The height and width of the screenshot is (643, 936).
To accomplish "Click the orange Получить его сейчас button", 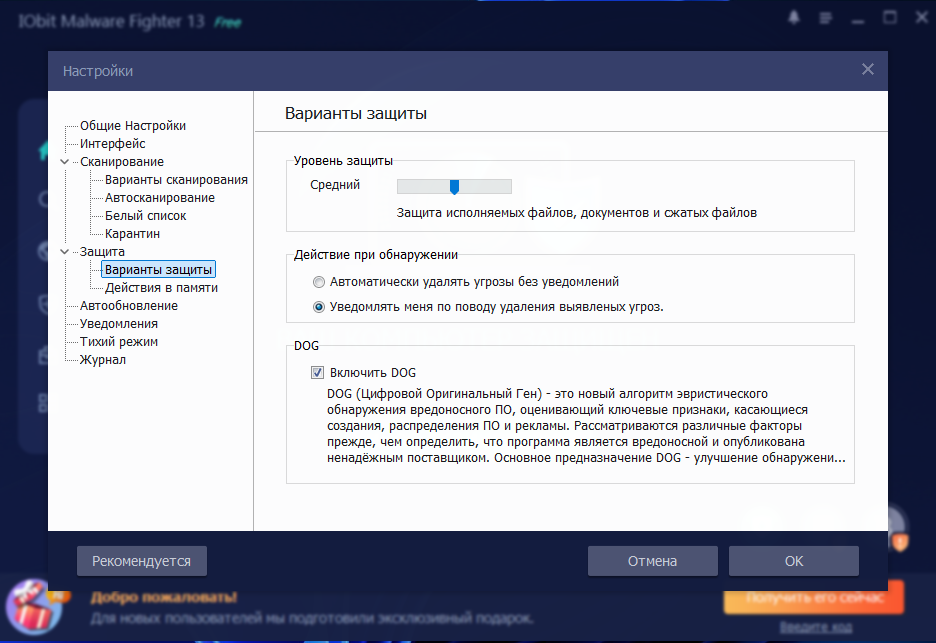I will (814, 597).
